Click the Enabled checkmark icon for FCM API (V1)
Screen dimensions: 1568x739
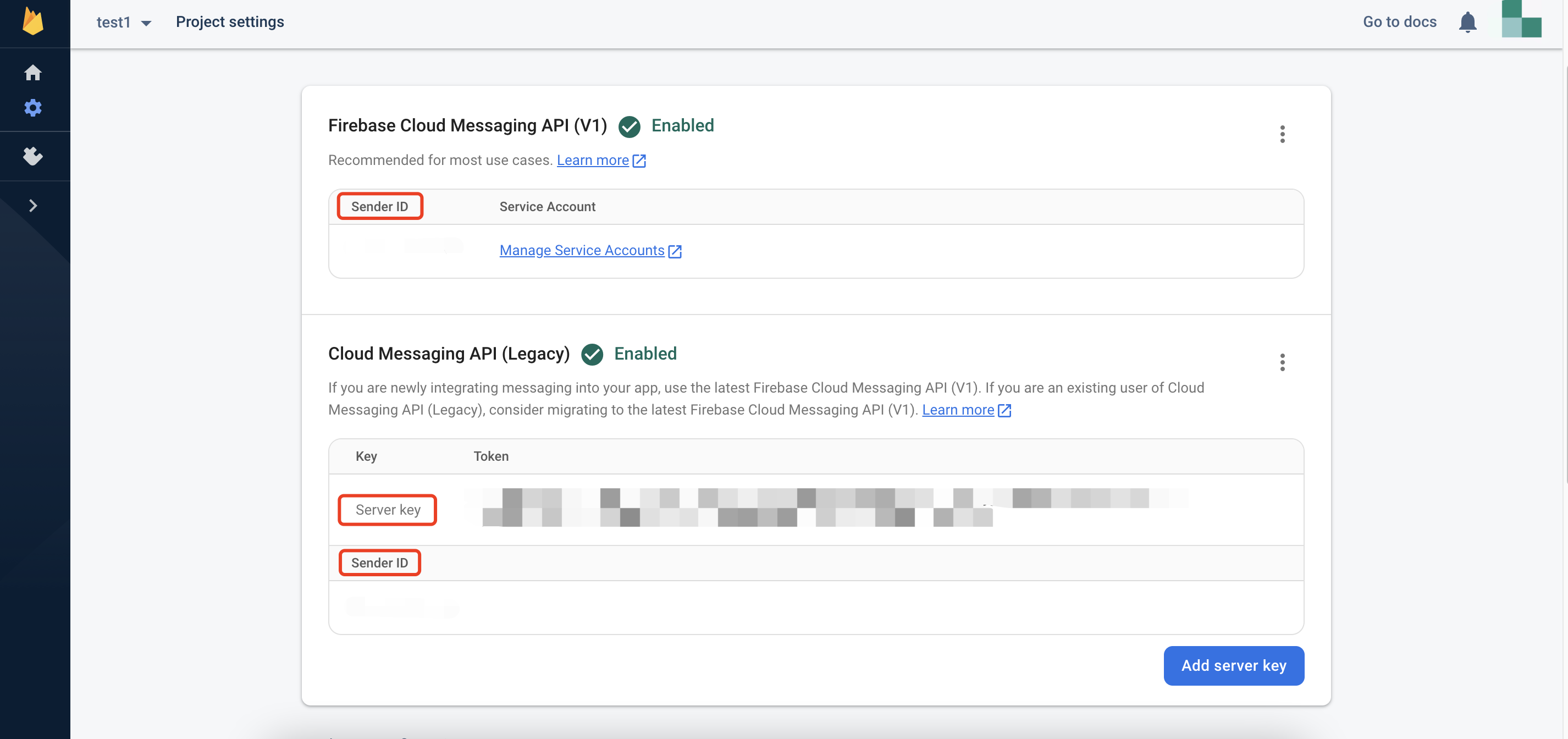point(629,126)
